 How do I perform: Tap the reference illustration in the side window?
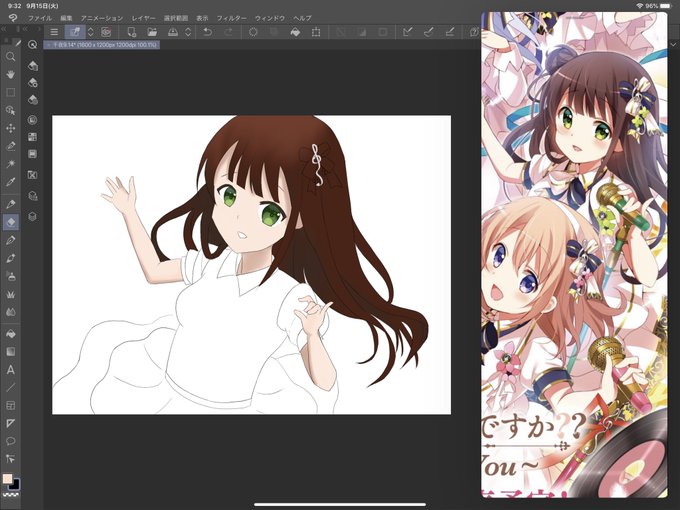pos(574,255)
